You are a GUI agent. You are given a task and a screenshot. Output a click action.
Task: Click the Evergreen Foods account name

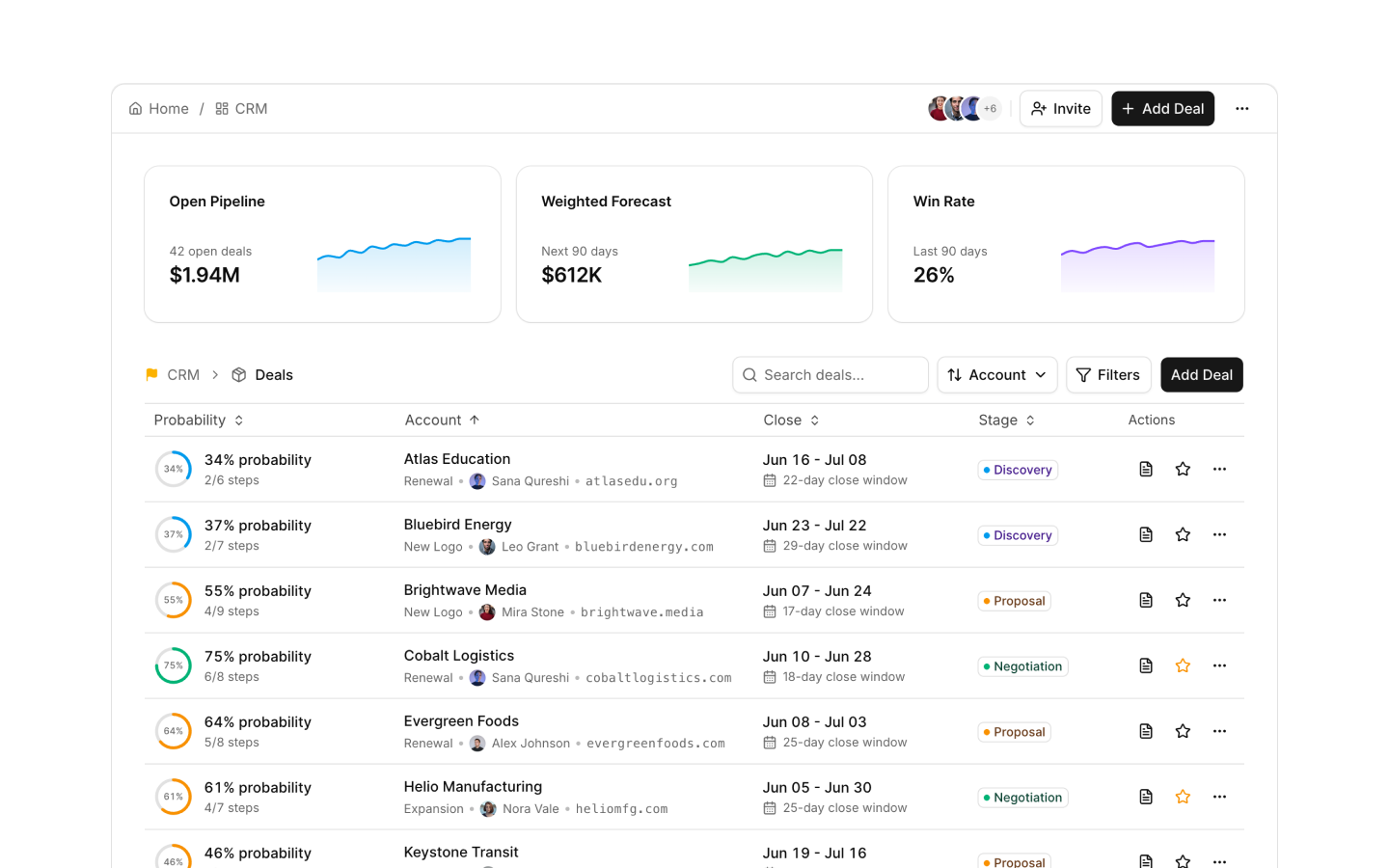point(461,721)
